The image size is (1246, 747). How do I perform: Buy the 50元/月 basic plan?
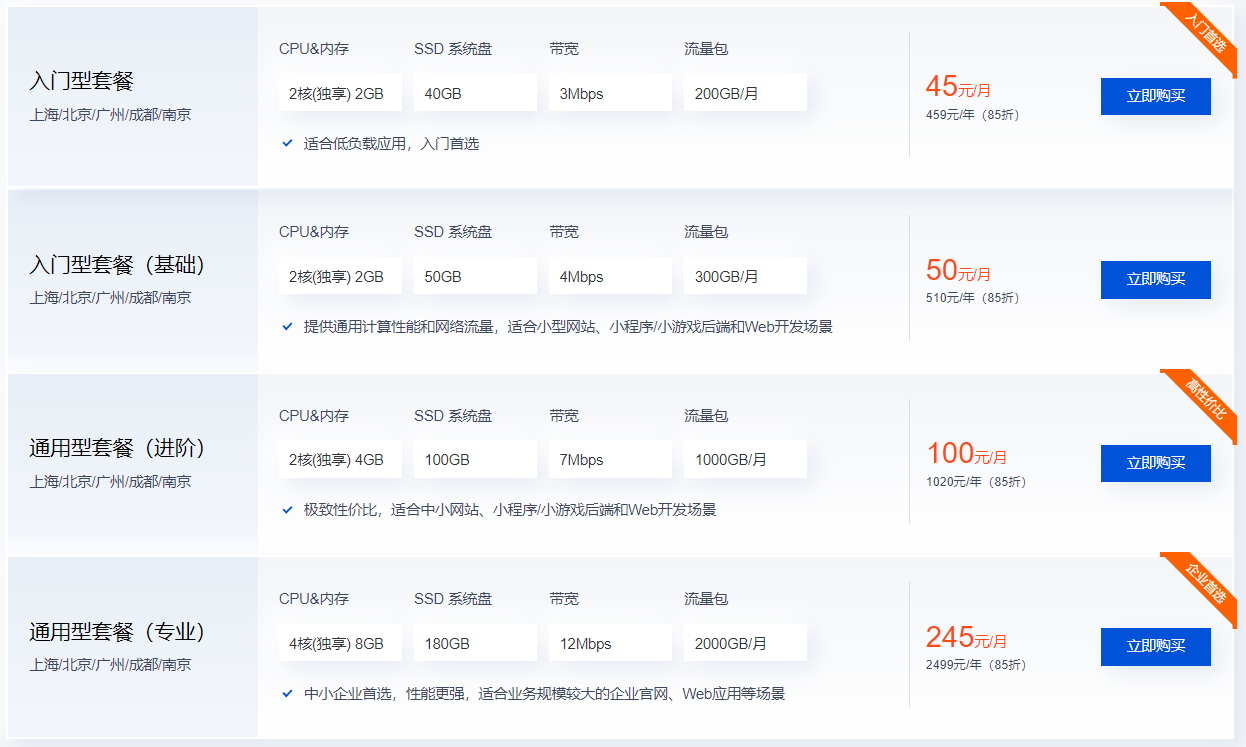[x=1155, y=279]
